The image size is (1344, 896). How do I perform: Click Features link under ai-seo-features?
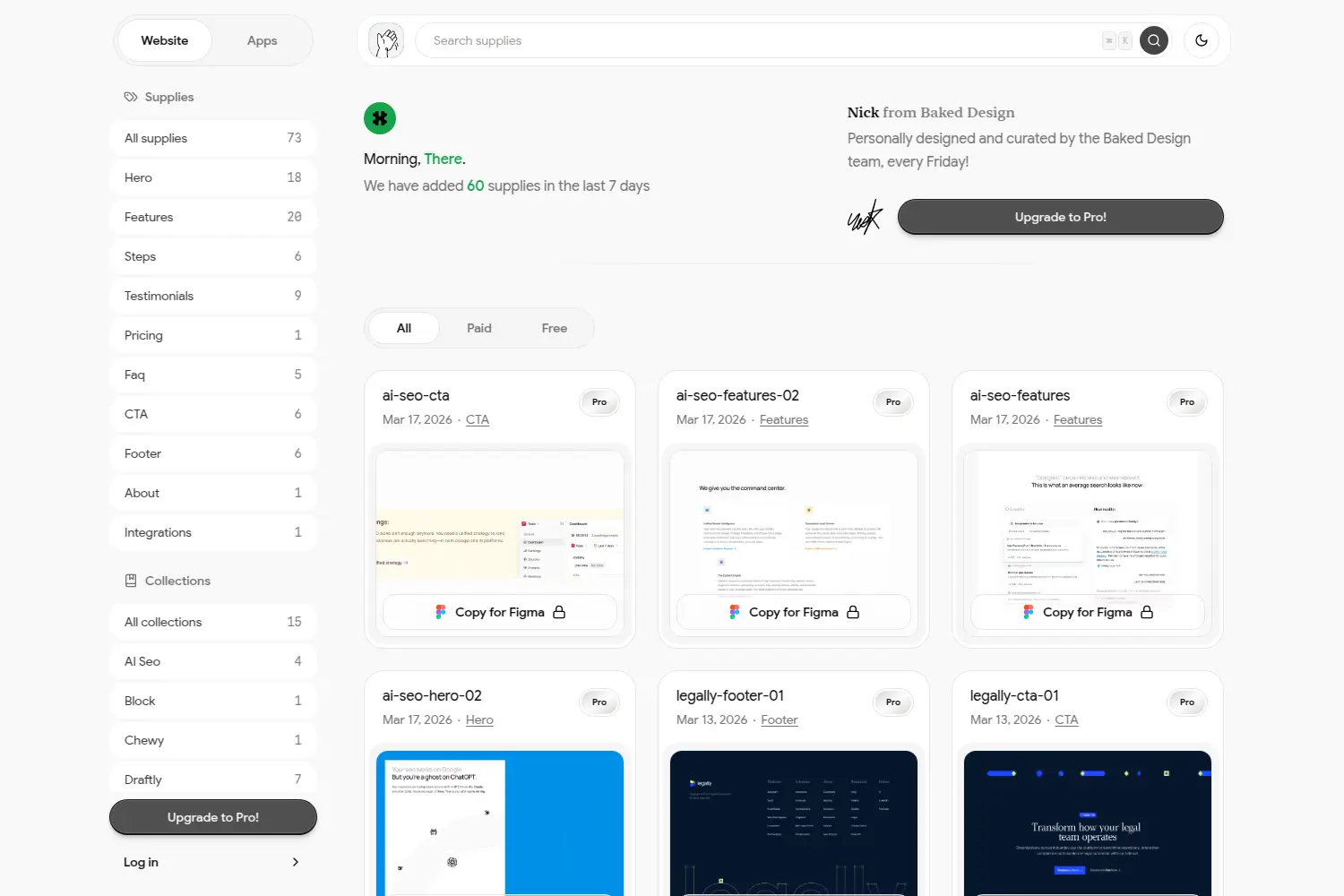(1078, 419)
